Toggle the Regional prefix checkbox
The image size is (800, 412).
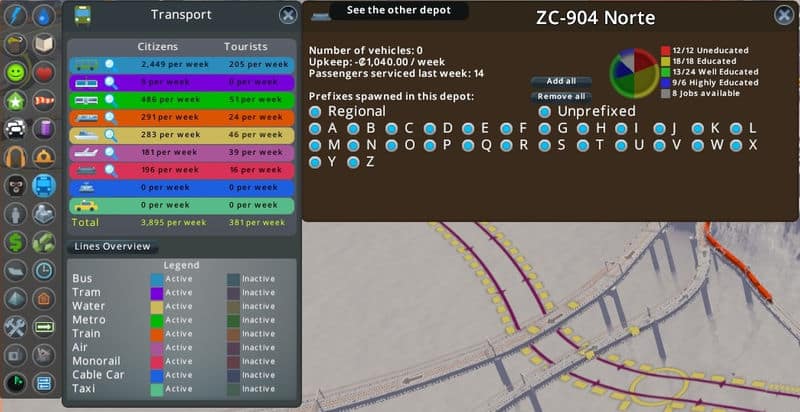316,111
